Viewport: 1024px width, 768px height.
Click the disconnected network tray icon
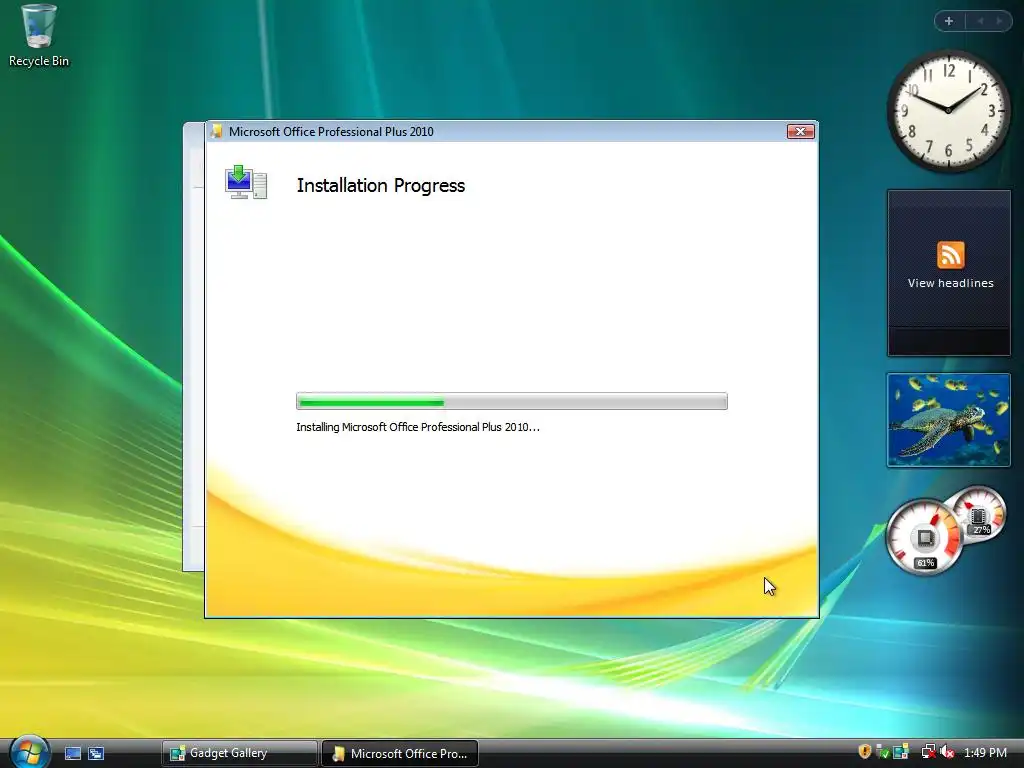[x=928, y=752]
